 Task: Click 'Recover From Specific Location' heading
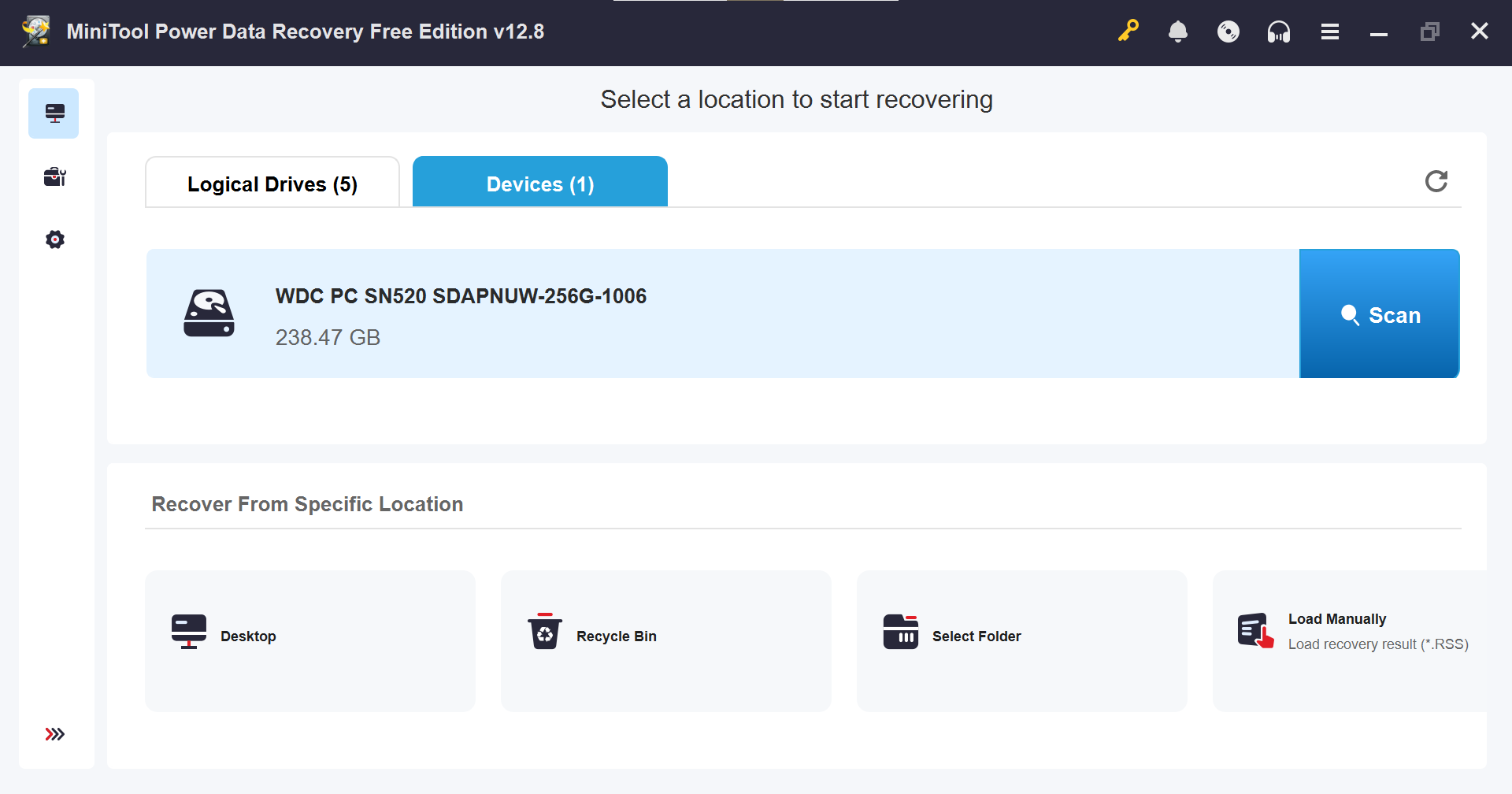(x=307, y=504)
